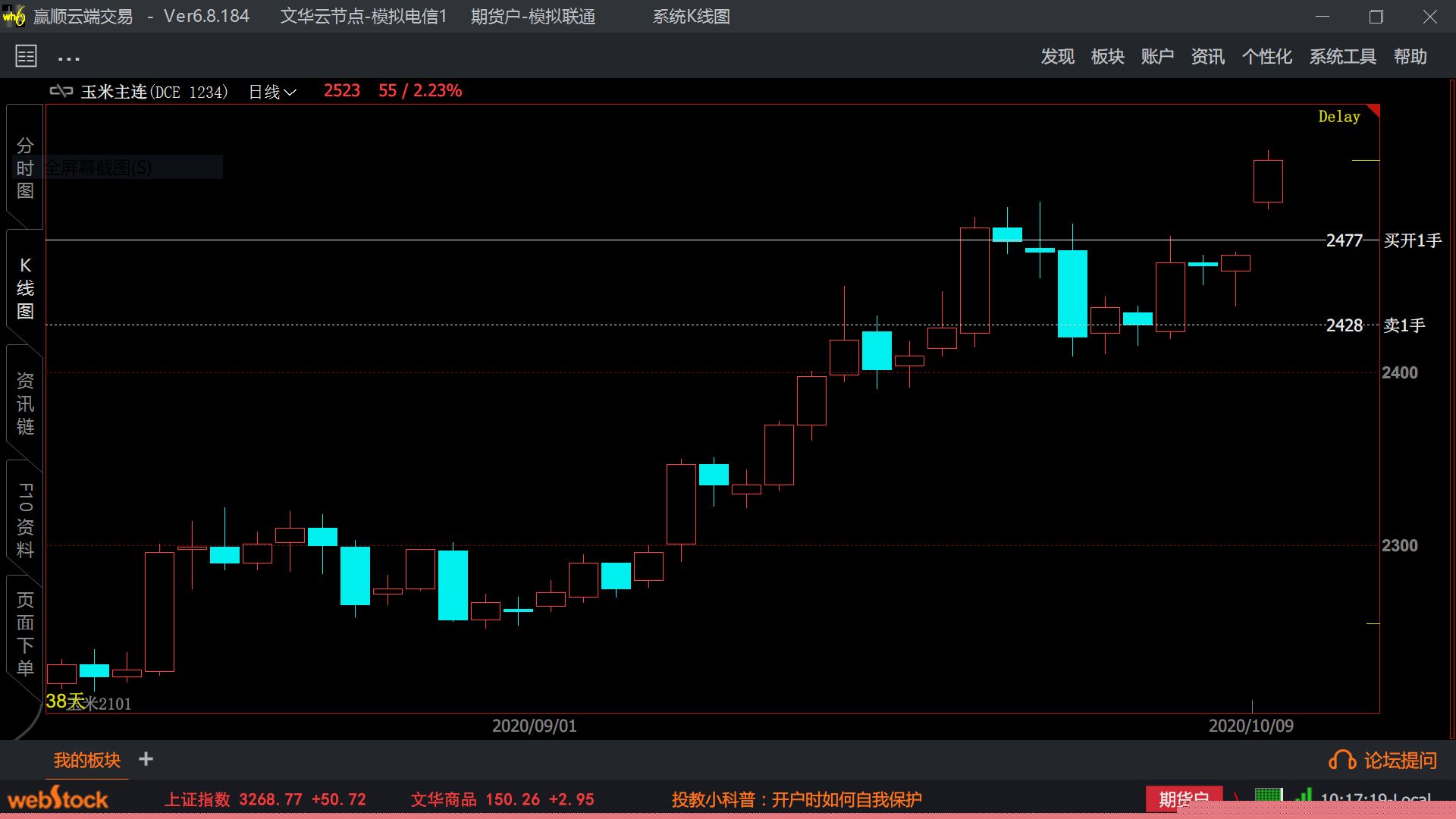Click the 2477 price line label
This screenshot has height=819, width=1456.
click(1344, 240)
